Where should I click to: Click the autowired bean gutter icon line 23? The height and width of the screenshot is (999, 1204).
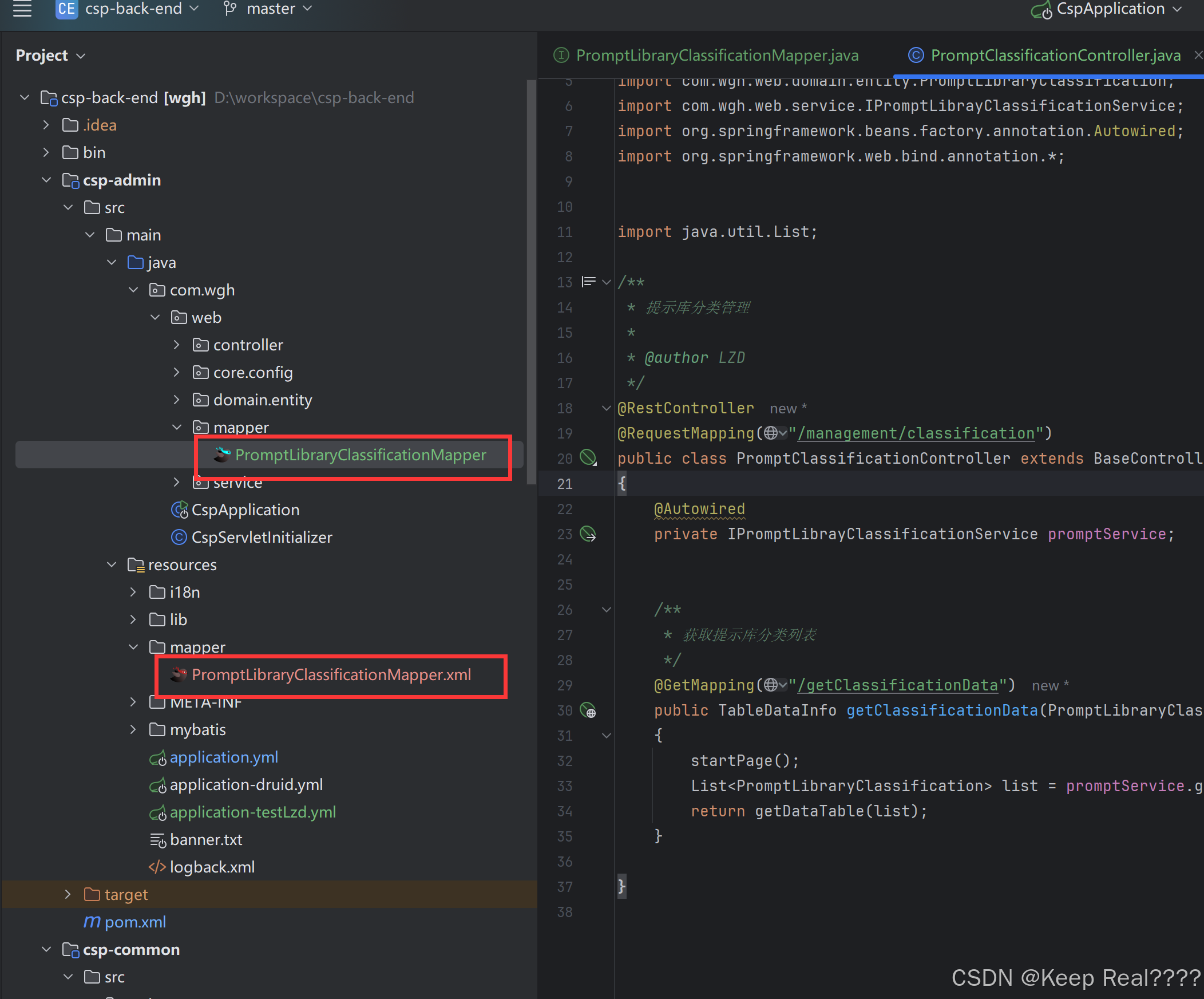coord(588,534)
